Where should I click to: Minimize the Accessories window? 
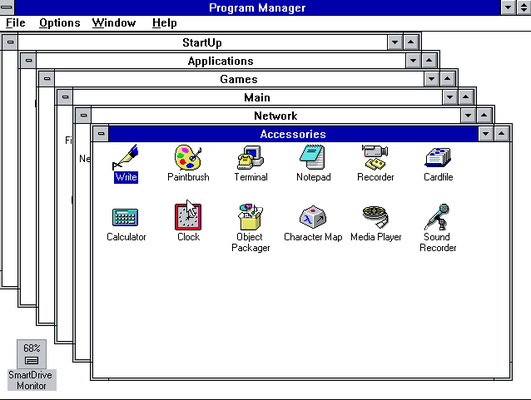pos(486,134)
